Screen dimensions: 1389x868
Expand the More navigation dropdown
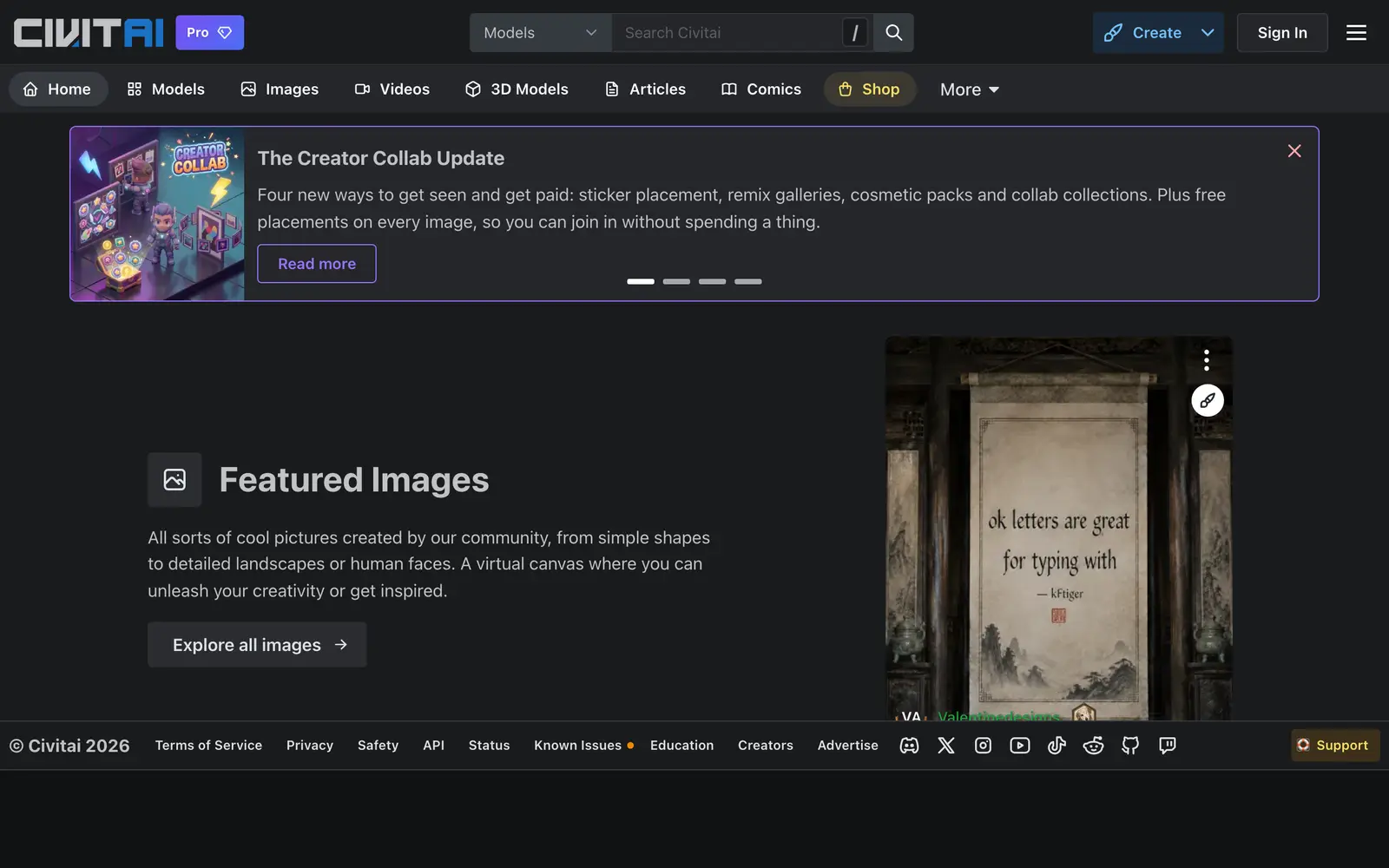tap(970, 89)
